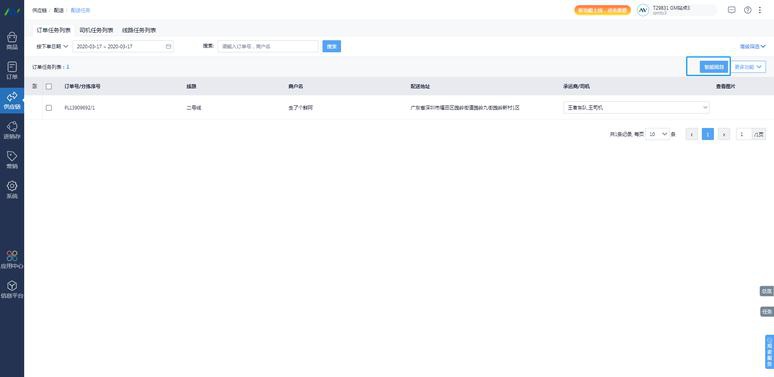774x377 pixels.
Task: Open the piggy-bank inventory sidebar section
Action: 12,130
